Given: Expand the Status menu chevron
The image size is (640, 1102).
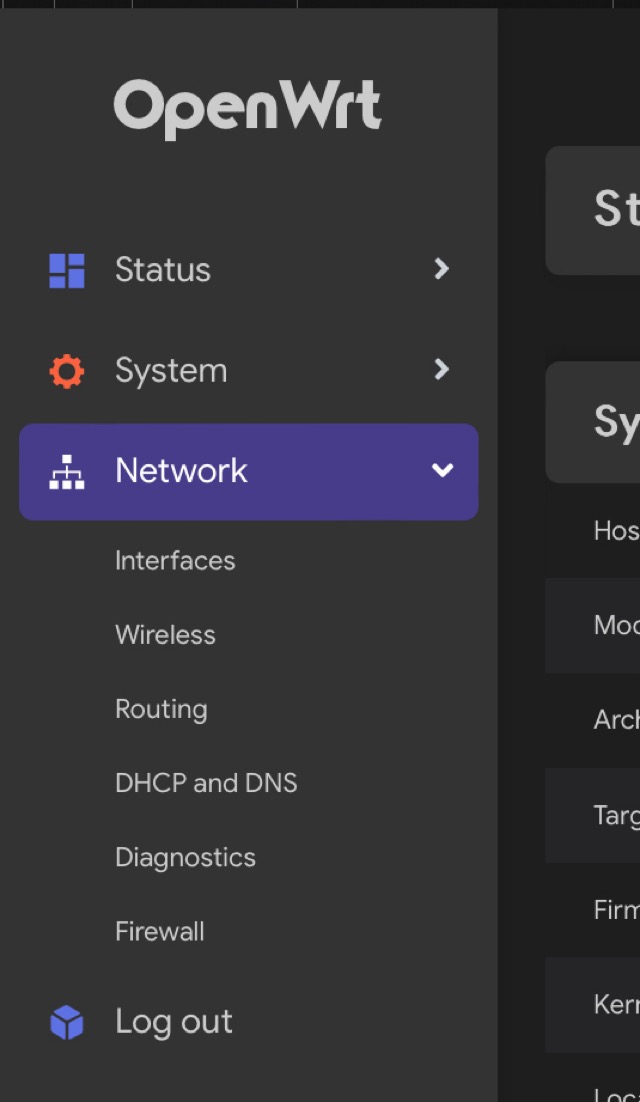Looking at the screenshot, I should coord(441,268).
